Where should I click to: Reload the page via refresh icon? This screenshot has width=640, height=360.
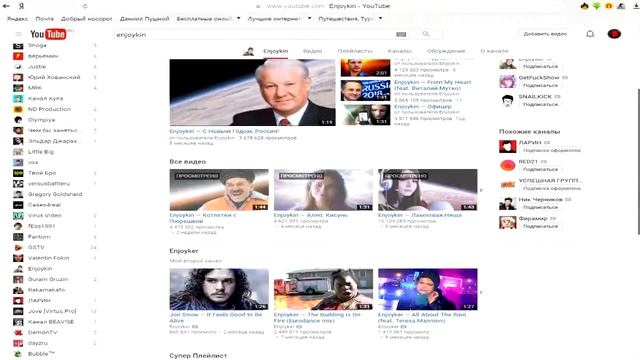click(85, 6)
